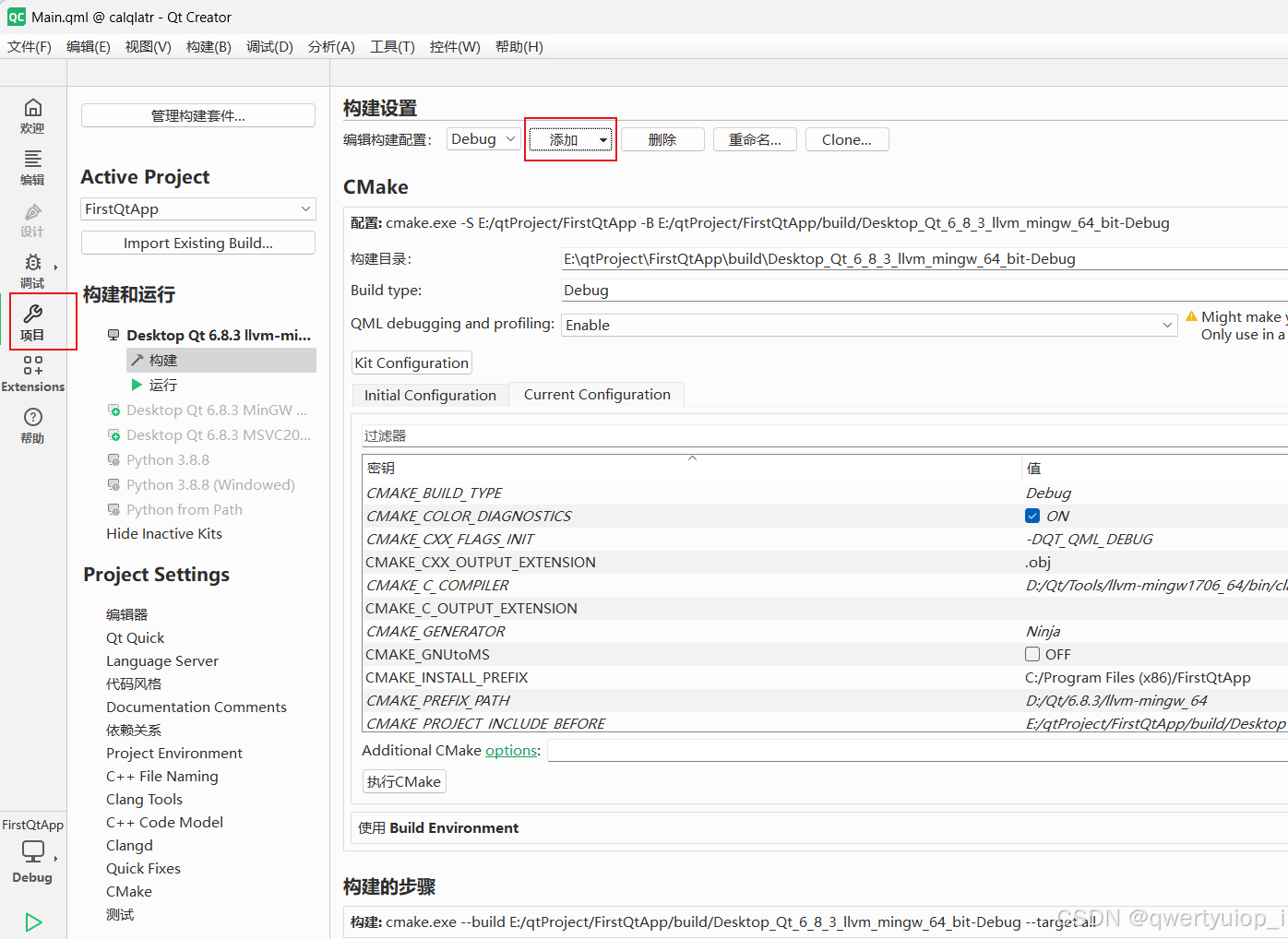Open the 添加 dropdown button
This screenshot has height=939, width=1288.
point(570,139)
